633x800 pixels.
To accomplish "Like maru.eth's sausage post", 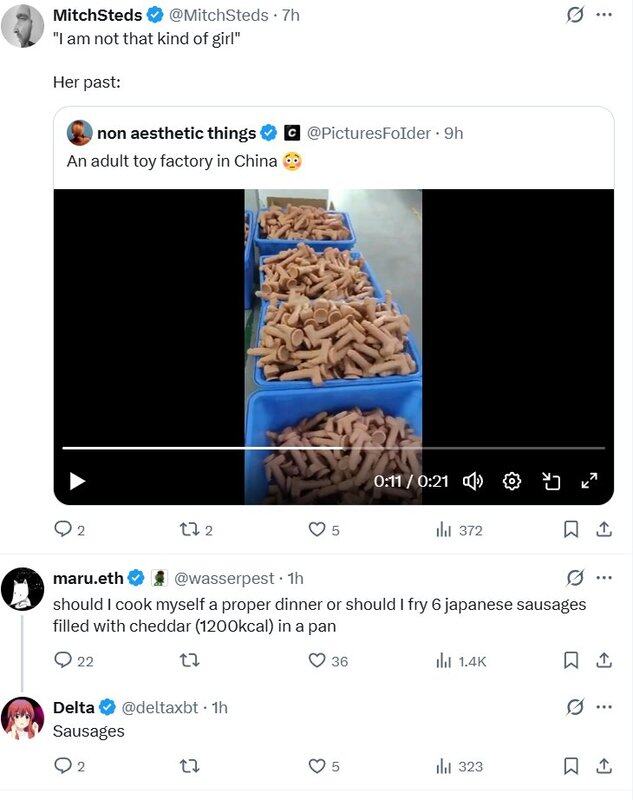I will pos(317,660).
